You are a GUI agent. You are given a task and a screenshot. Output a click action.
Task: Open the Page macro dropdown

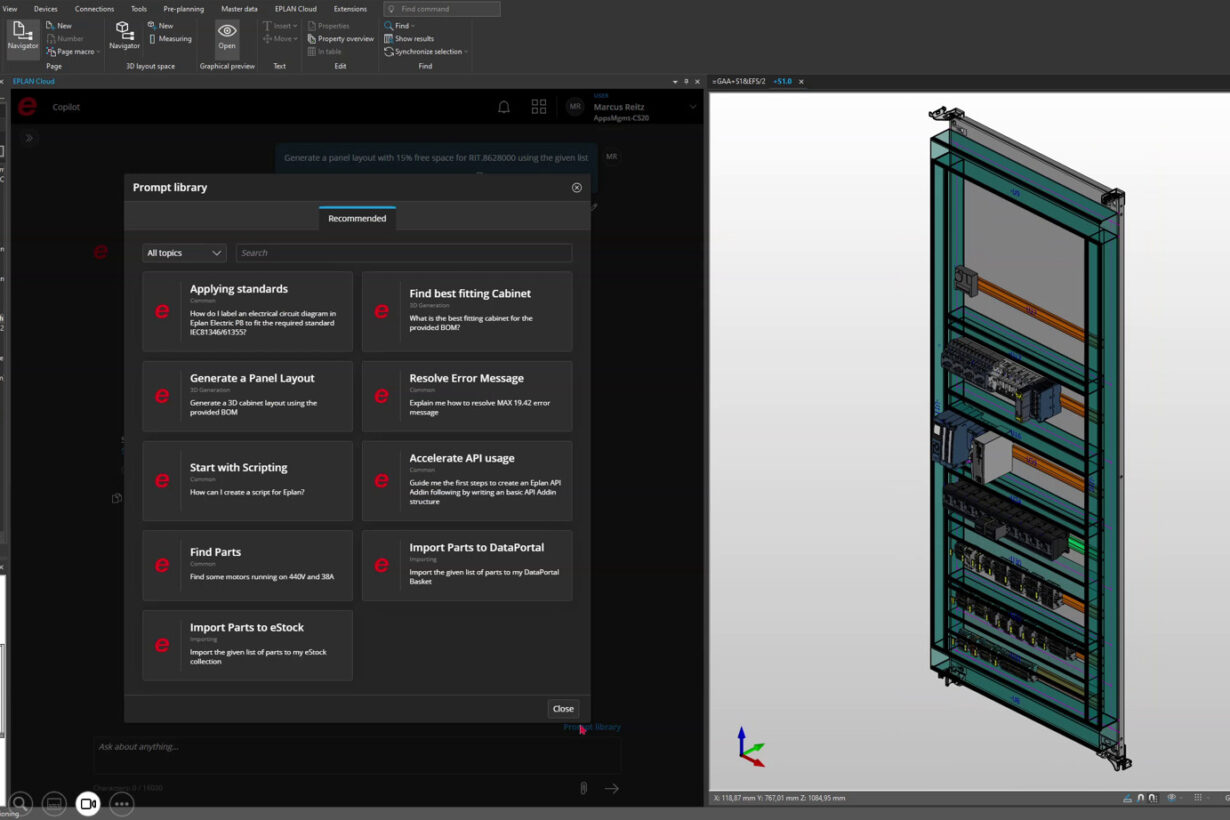tap(72, 51)
